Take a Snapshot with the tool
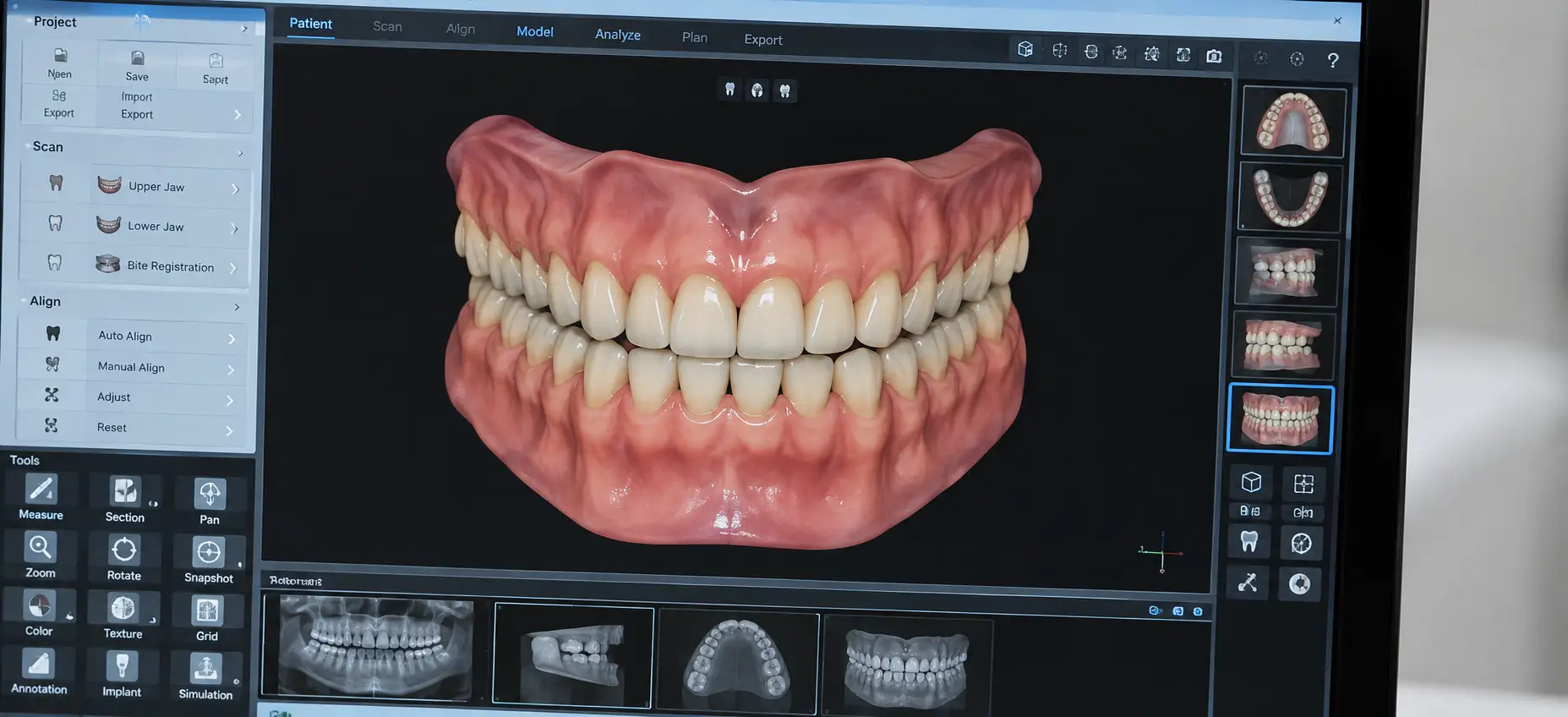1568x717 pixels. click(209, 561)
